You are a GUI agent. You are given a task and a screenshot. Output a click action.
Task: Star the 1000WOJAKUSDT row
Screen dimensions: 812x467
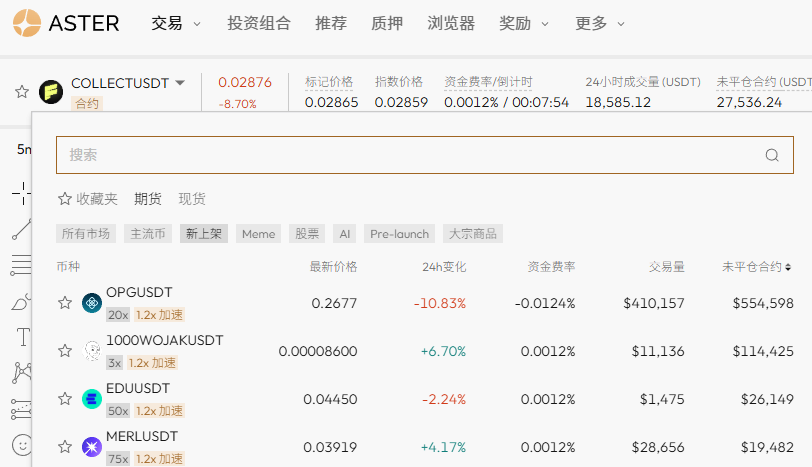65,351
